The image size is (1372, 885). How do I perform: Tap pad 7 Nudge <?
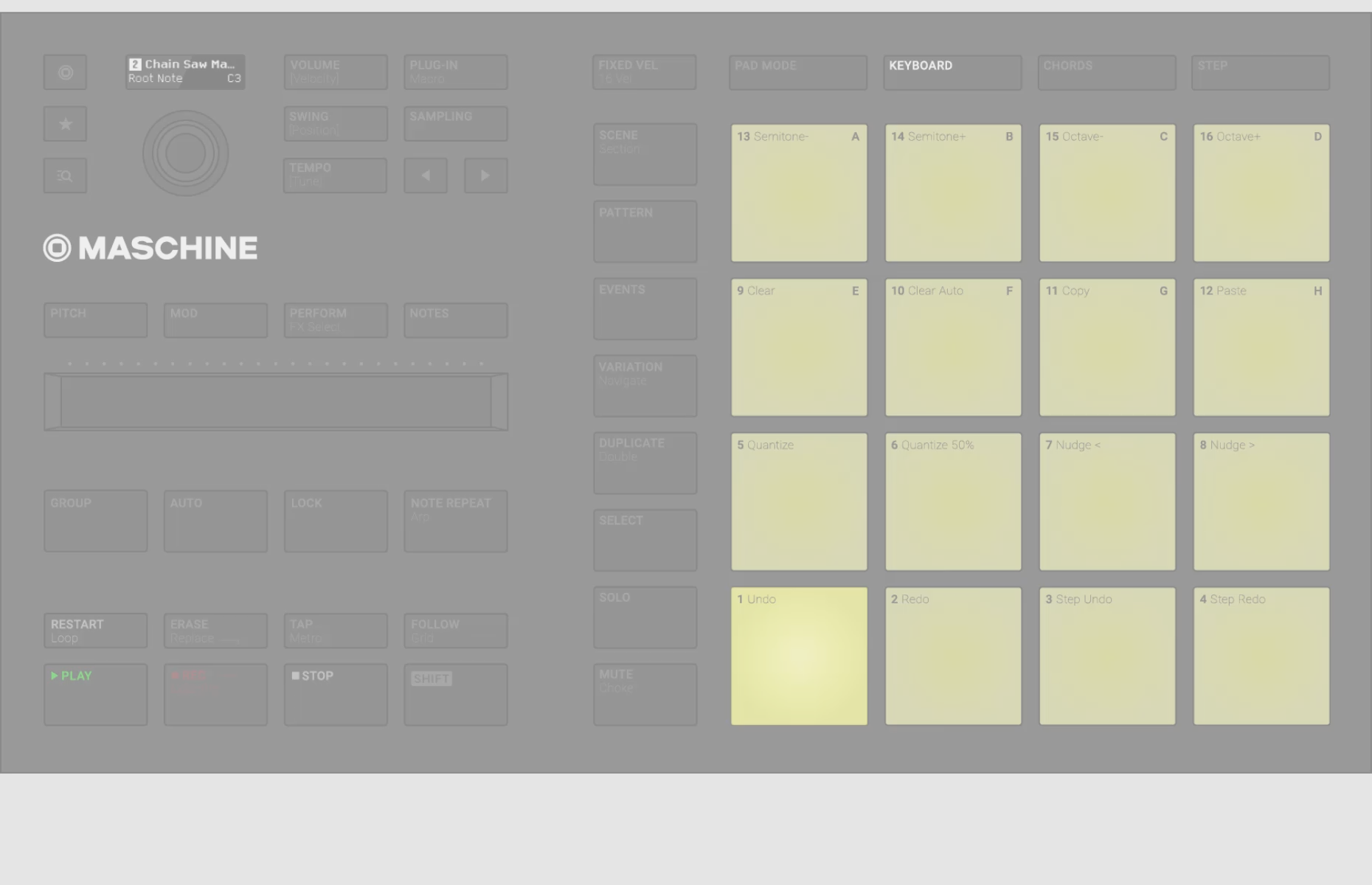[1107, 502]
